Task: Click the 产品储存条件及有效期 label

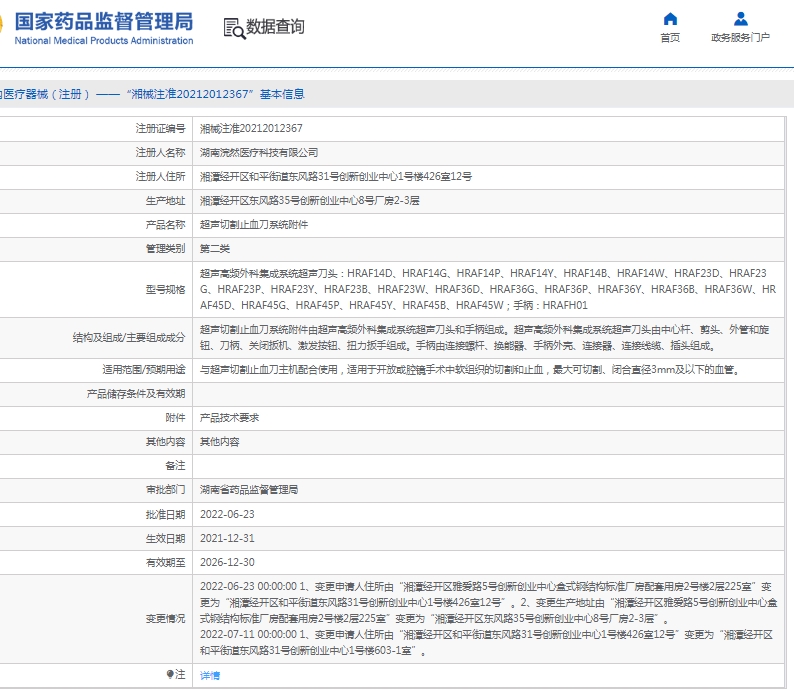Action: [136, 394]
